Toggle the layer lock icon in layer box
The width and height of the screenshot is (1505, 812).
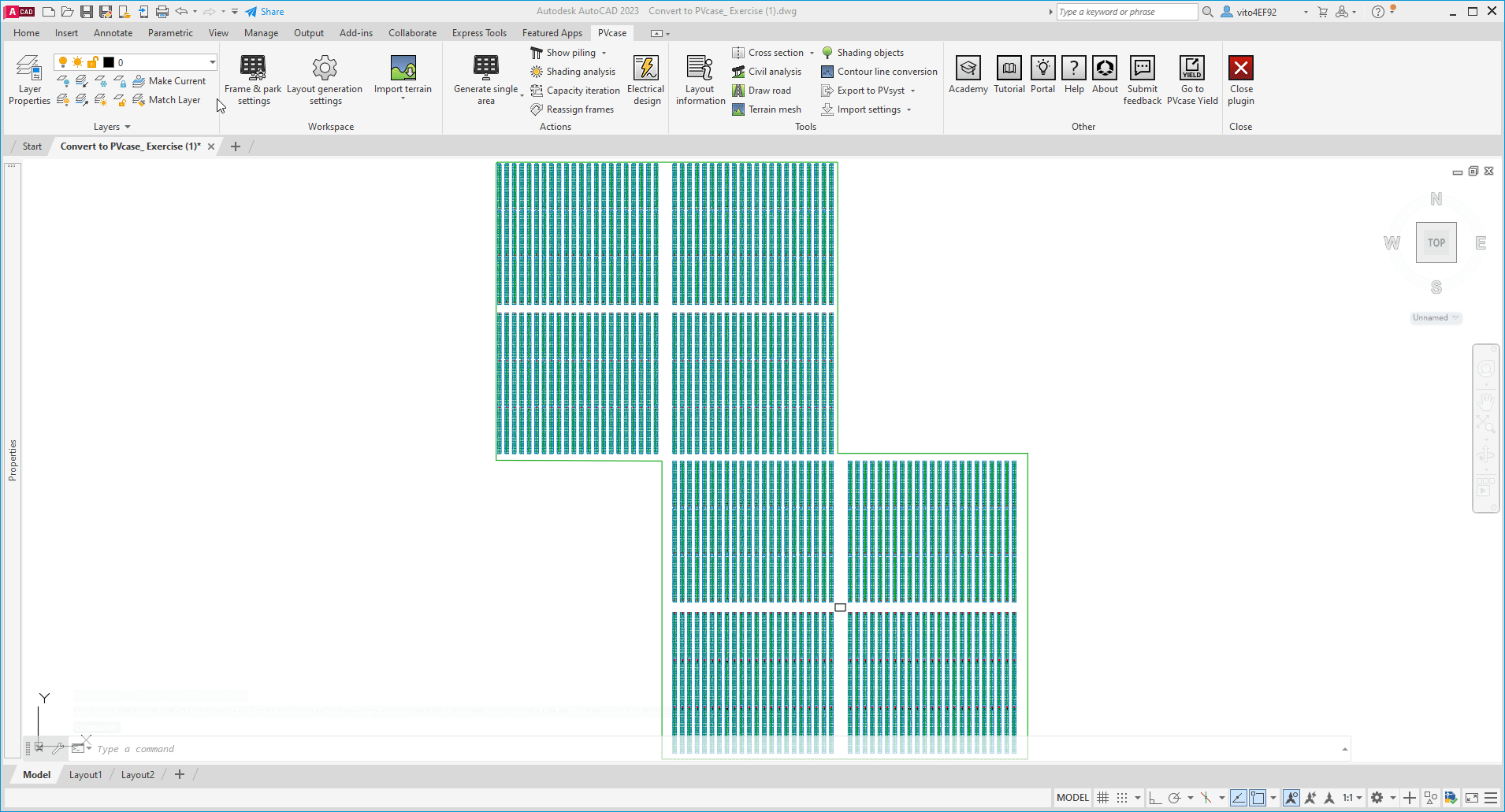coord(93,62)
